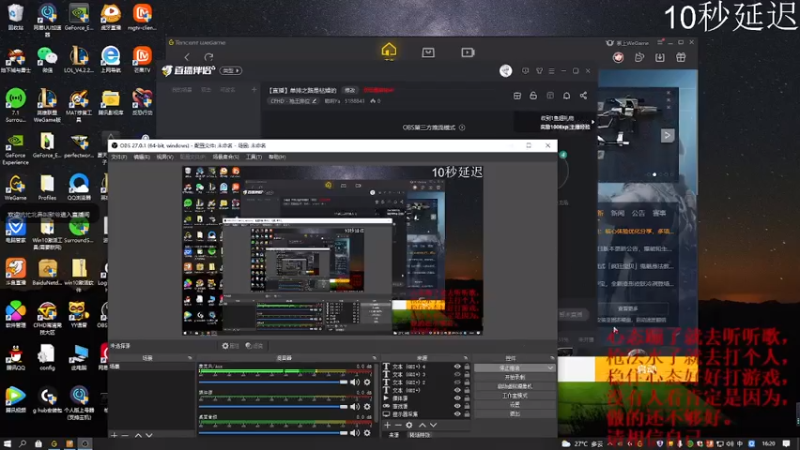800x450 pixels.
Task: Click 开始录制 button in Controls
Action: coord(514,377)
